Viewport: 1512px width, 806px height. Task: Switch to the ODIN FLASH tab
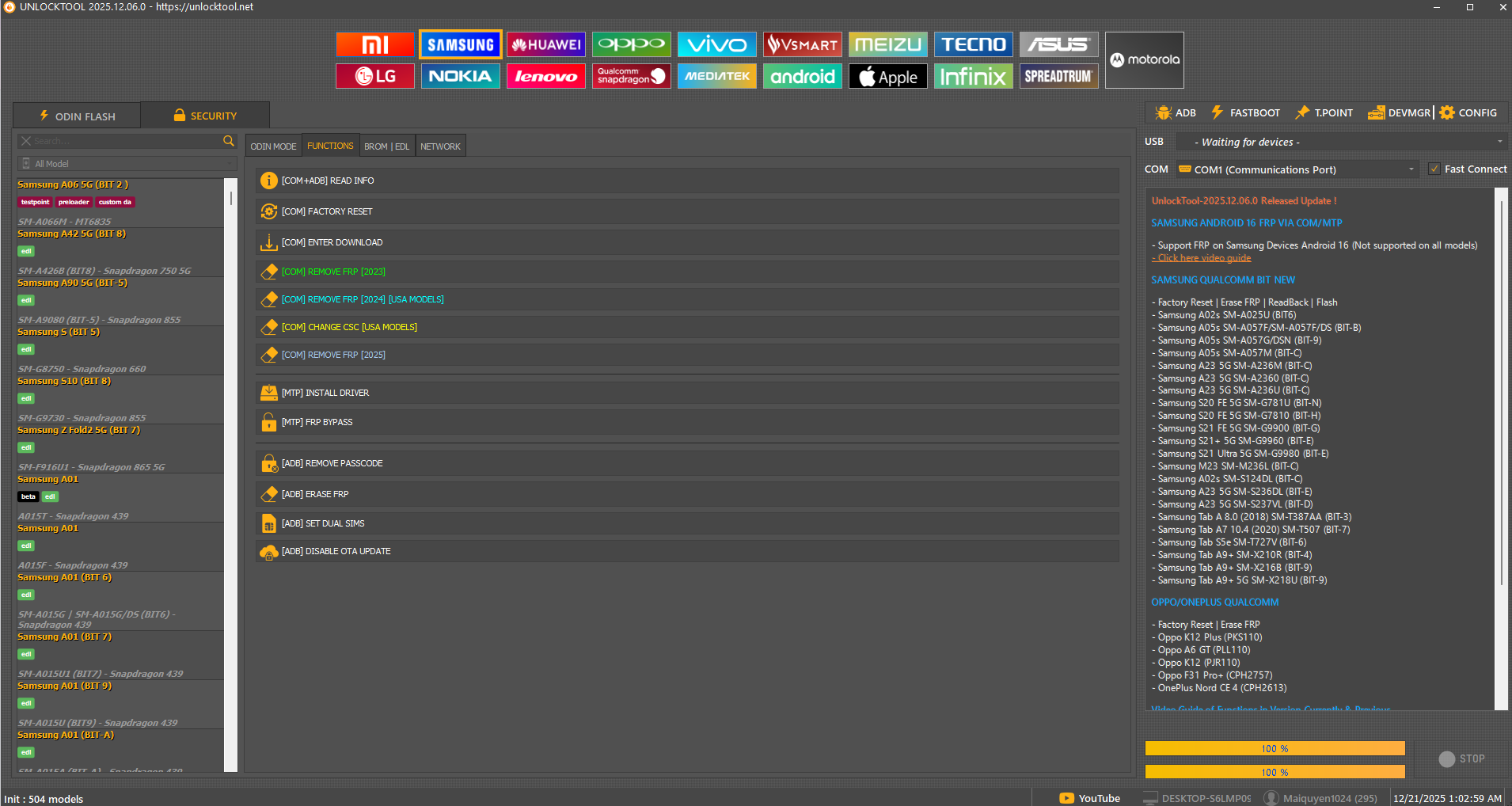[78, 116]
